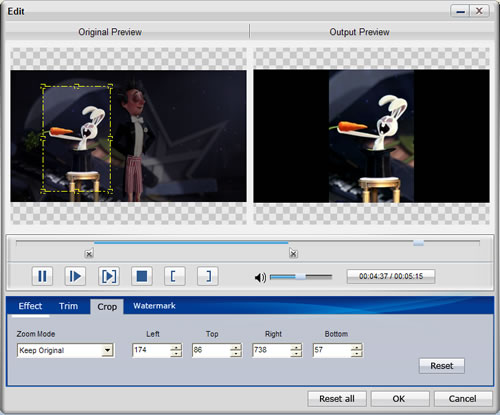Image resolution: width=500 pixels, height=415 pixels.
Task: Decrease the Right crop value
Action: 296,353
